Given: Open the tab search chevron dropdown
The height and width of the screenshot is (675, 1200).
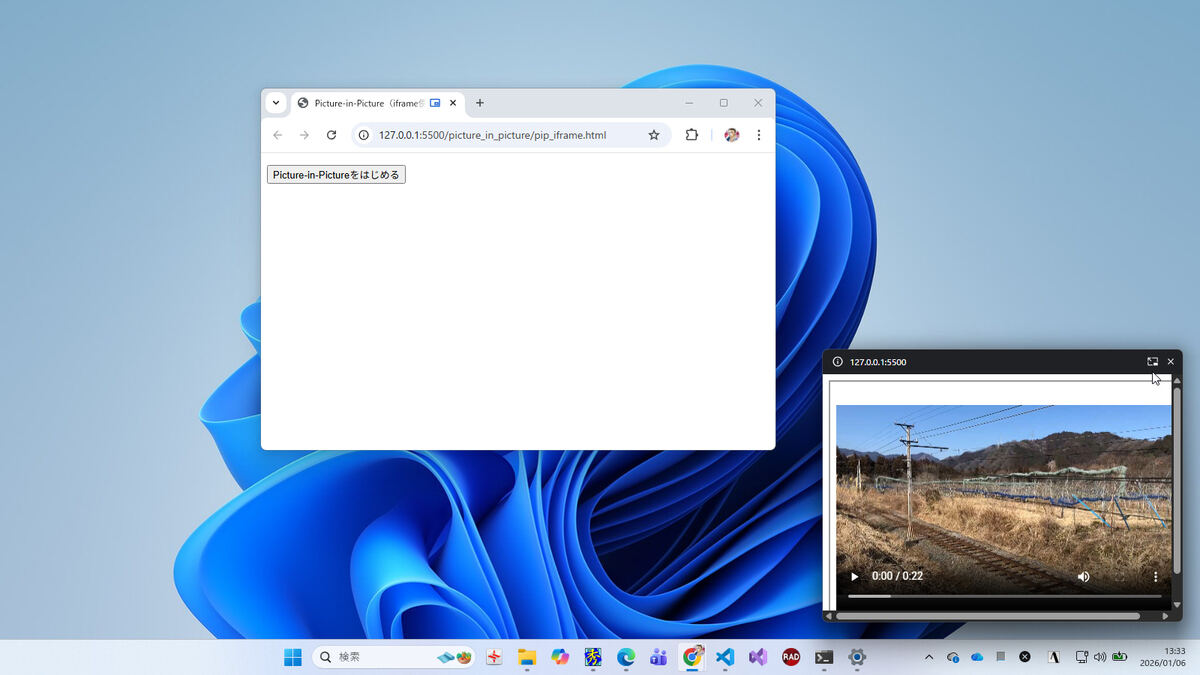Looking at the screenshot, I should point(276,103).
